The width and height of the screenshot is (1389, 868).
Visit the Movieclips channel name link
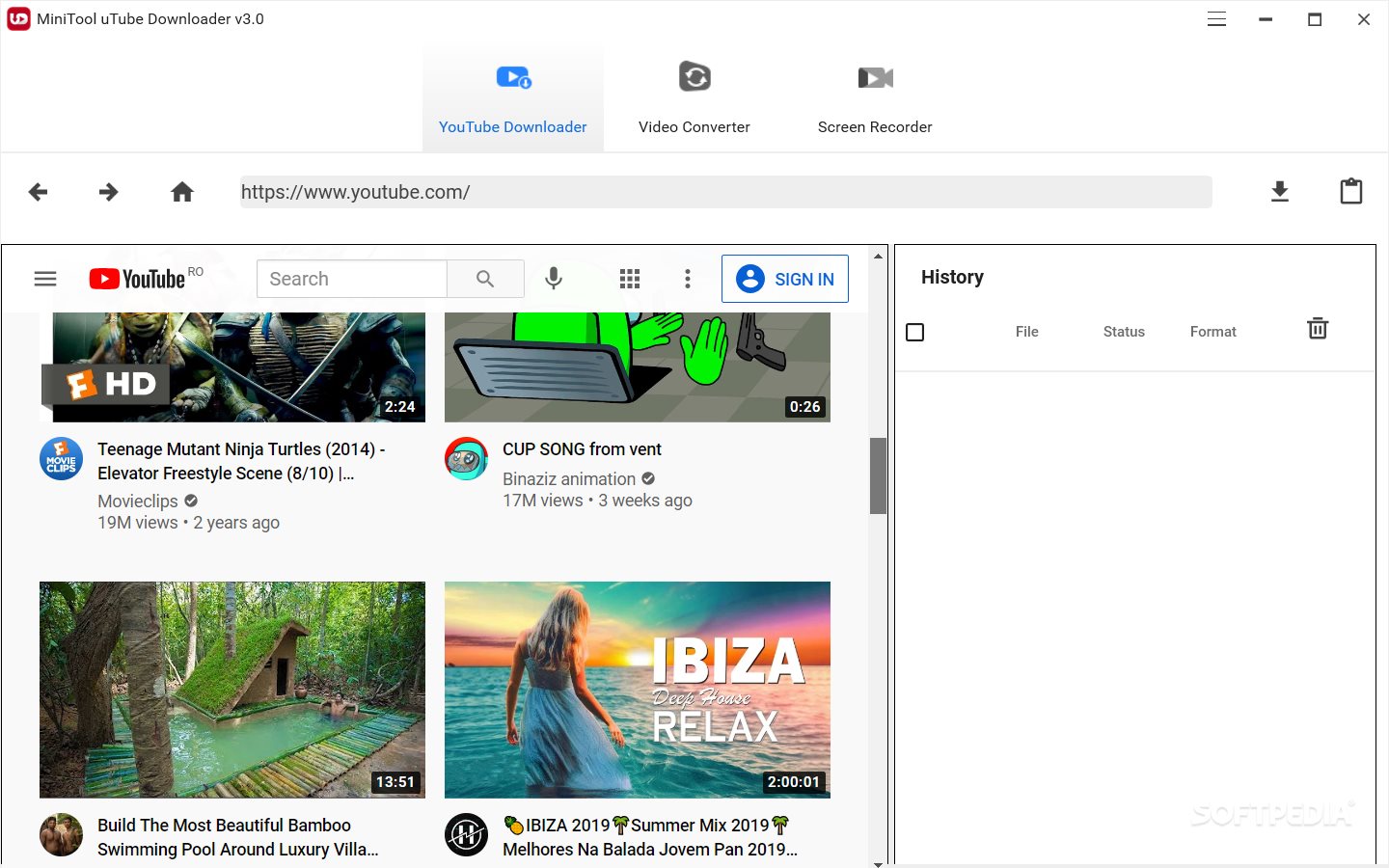tap(138, 502)
